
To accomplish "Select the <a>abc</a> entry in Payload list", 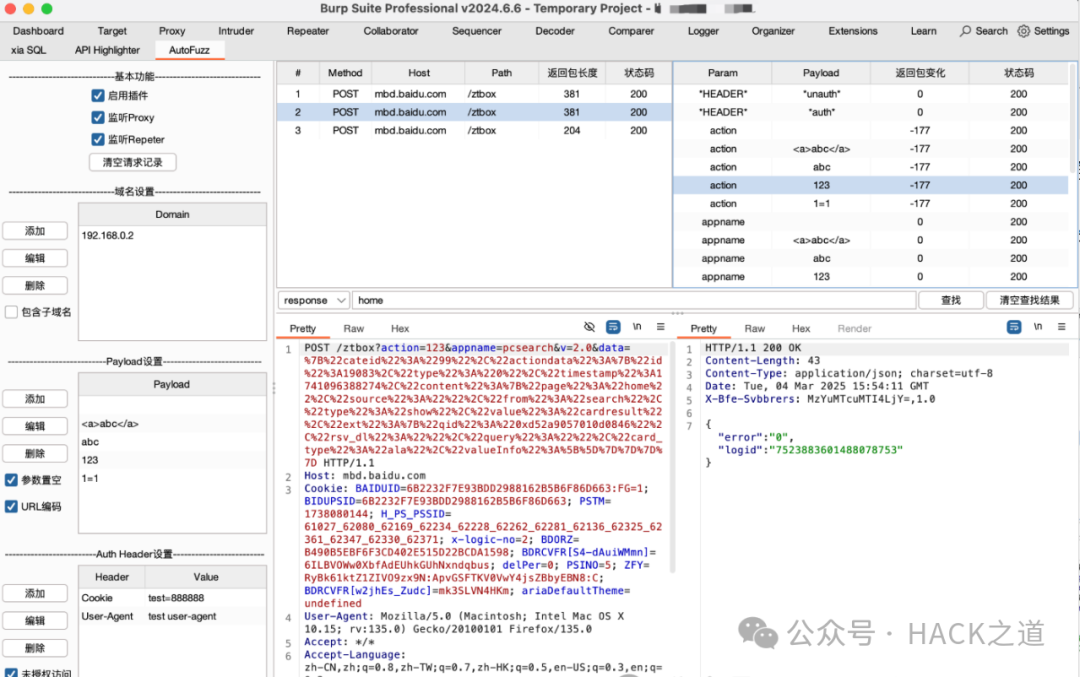I will 172,424.
